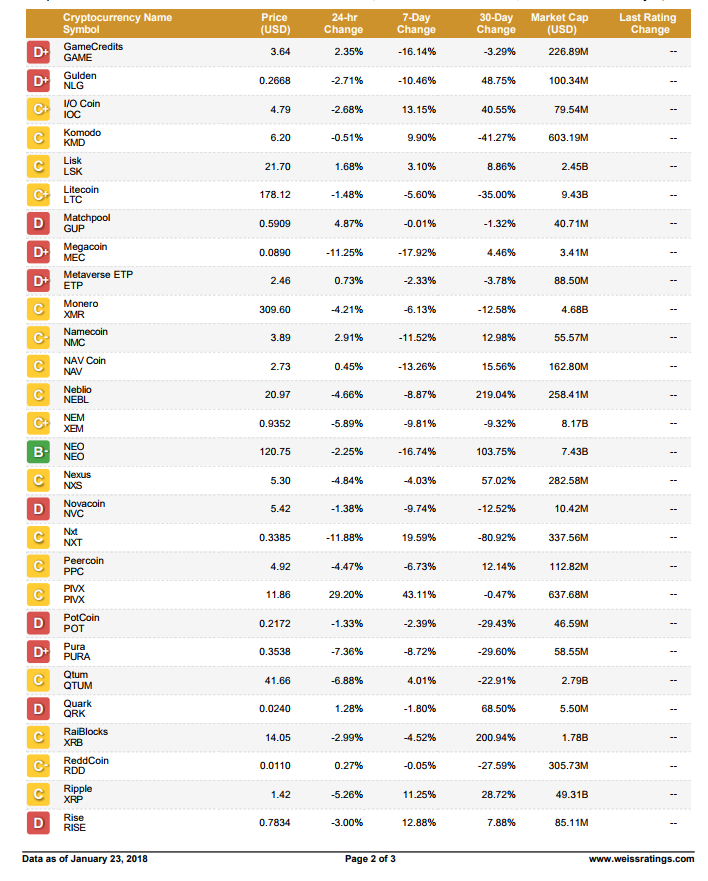Viewport: 708px width, 881px height.
Task: Select the C+ rating icon for Litecoin
Action: (38, 195)
